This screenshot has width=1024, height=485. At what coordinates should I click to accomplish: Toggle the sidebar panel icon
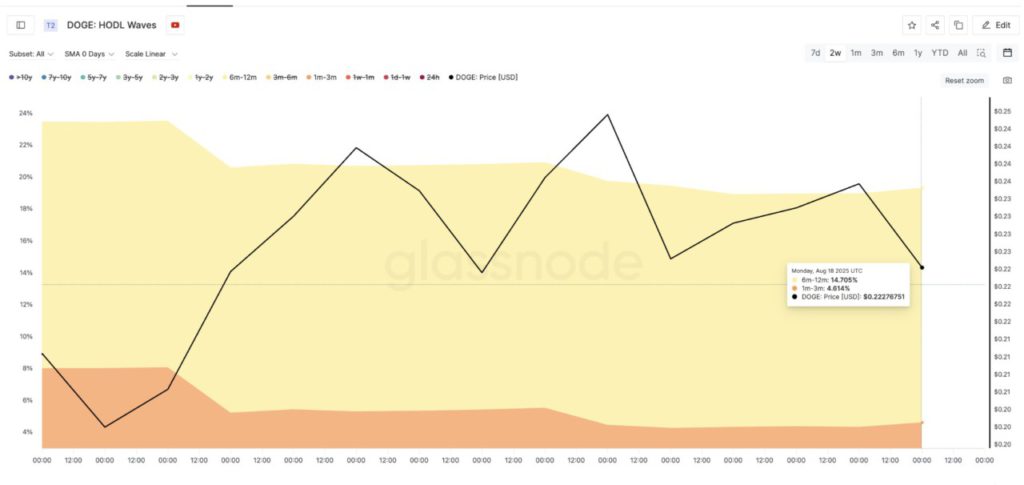coord(21,25)
